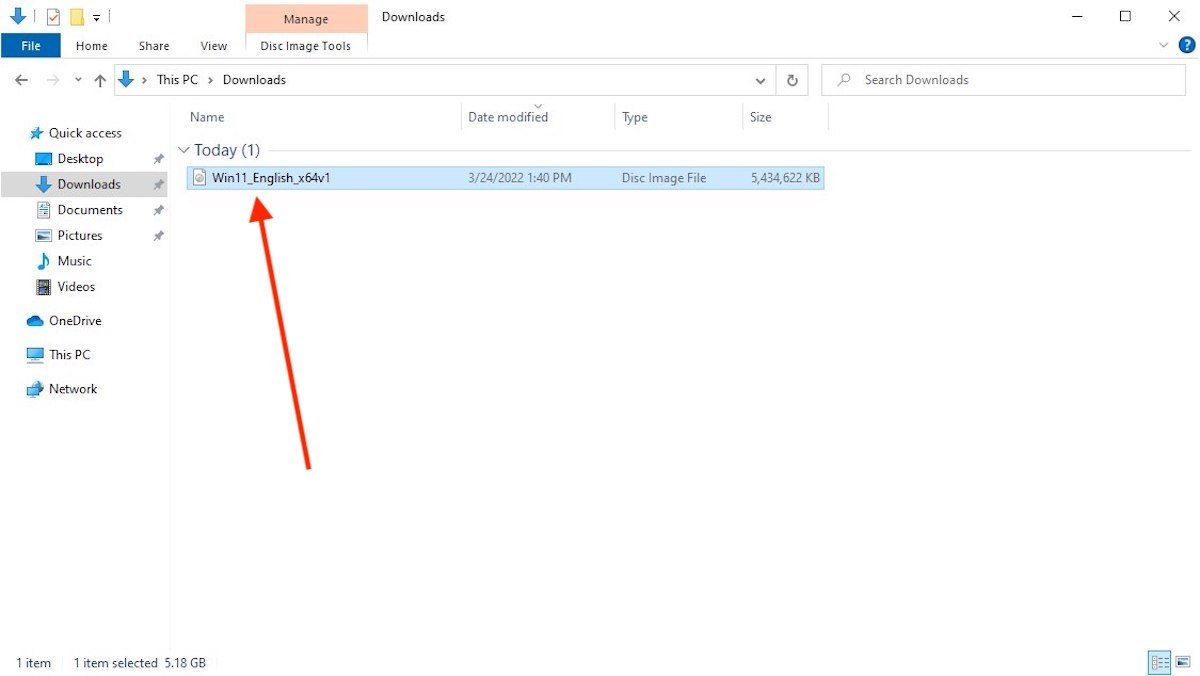Screen dimensions: 1200x676
Task: Expand the address bar history dropdown
Action: (761, 80)
